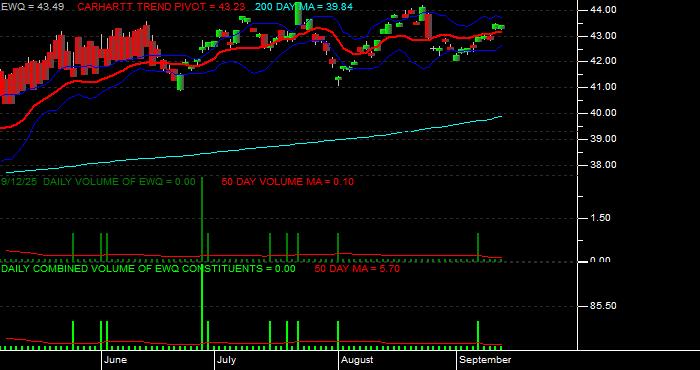Click the June marker on the time axis

click(x=117, y=360)
